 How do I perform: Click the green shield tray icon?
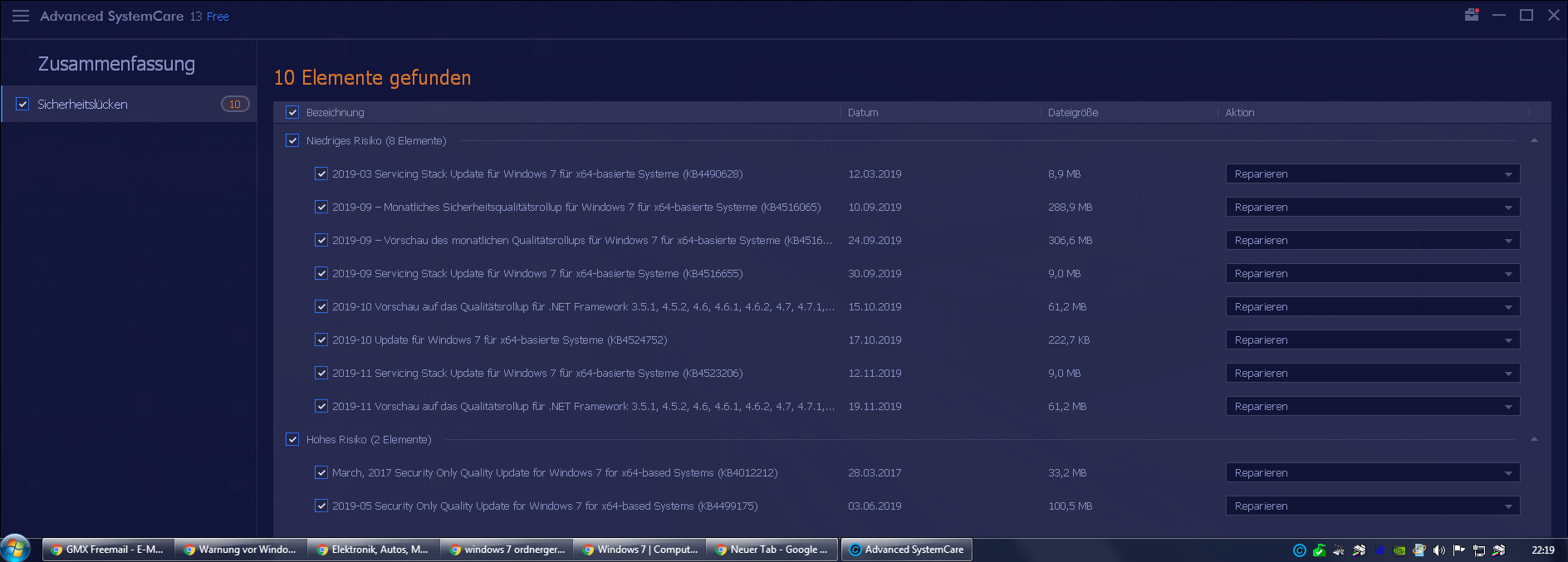pos(1319,550)
